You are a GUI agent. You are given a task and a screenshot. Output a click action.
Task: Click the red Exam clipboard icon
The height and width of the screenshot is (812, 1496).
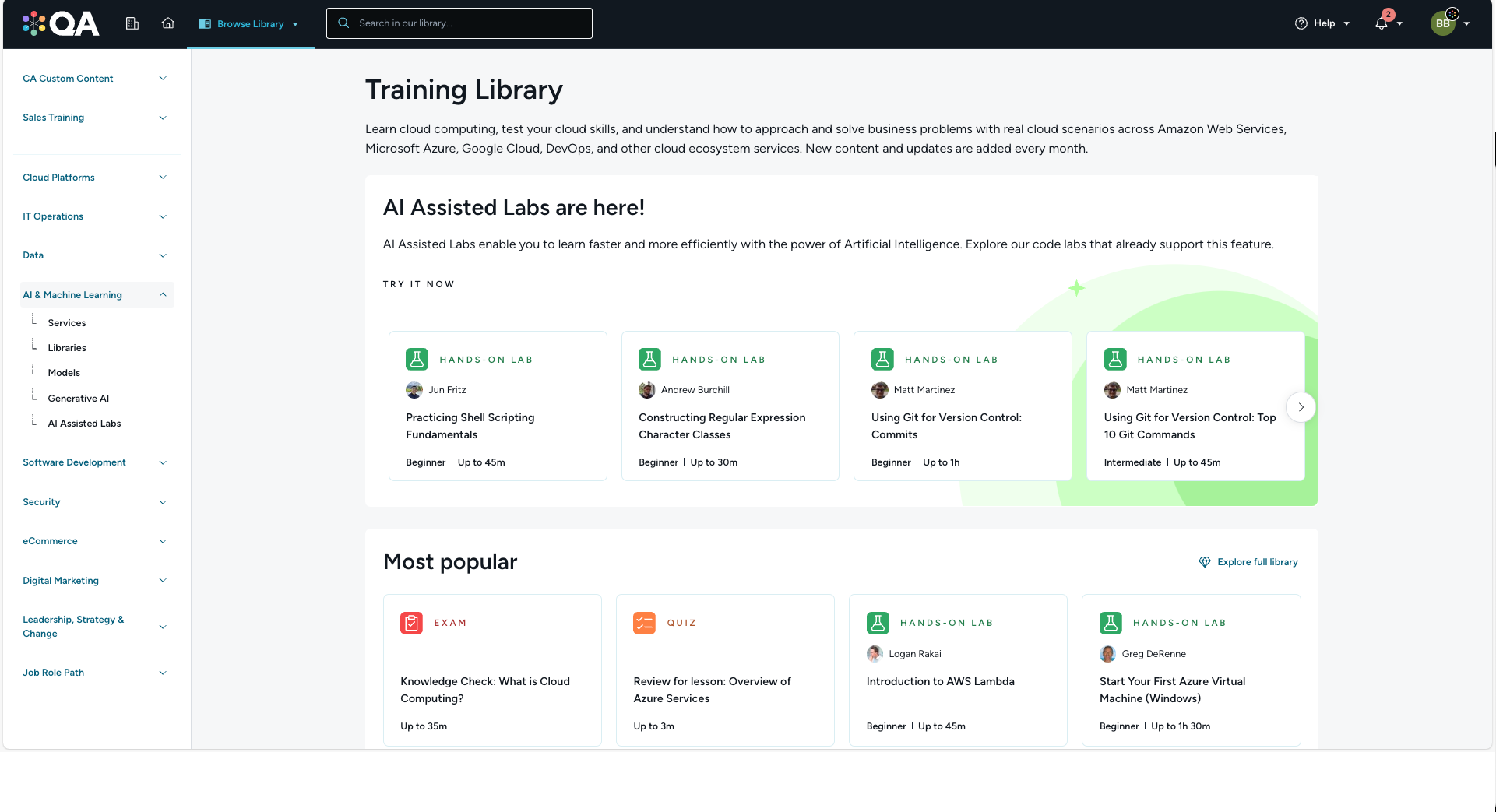(x=411, y=623)
